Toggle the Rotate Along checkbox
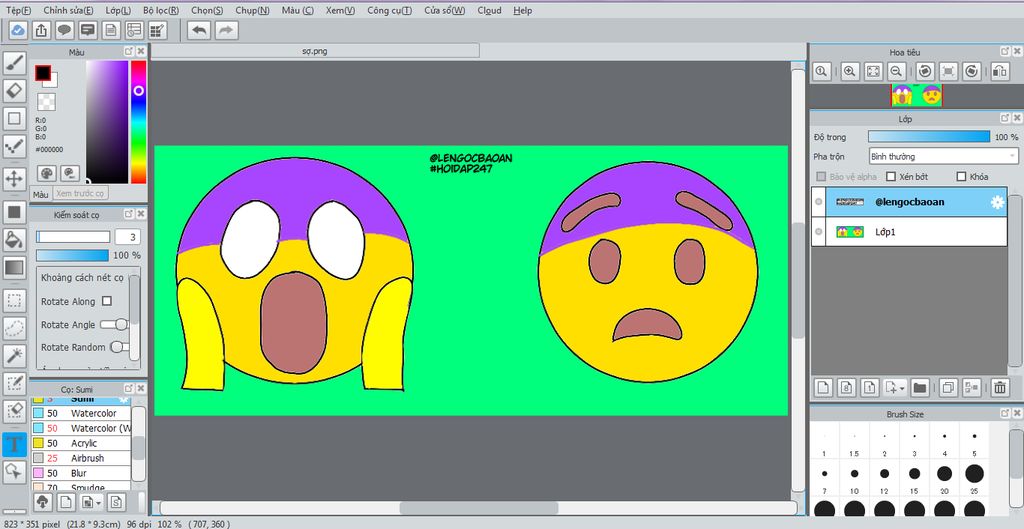The image size is (1024, 529). tap(106, 301)
